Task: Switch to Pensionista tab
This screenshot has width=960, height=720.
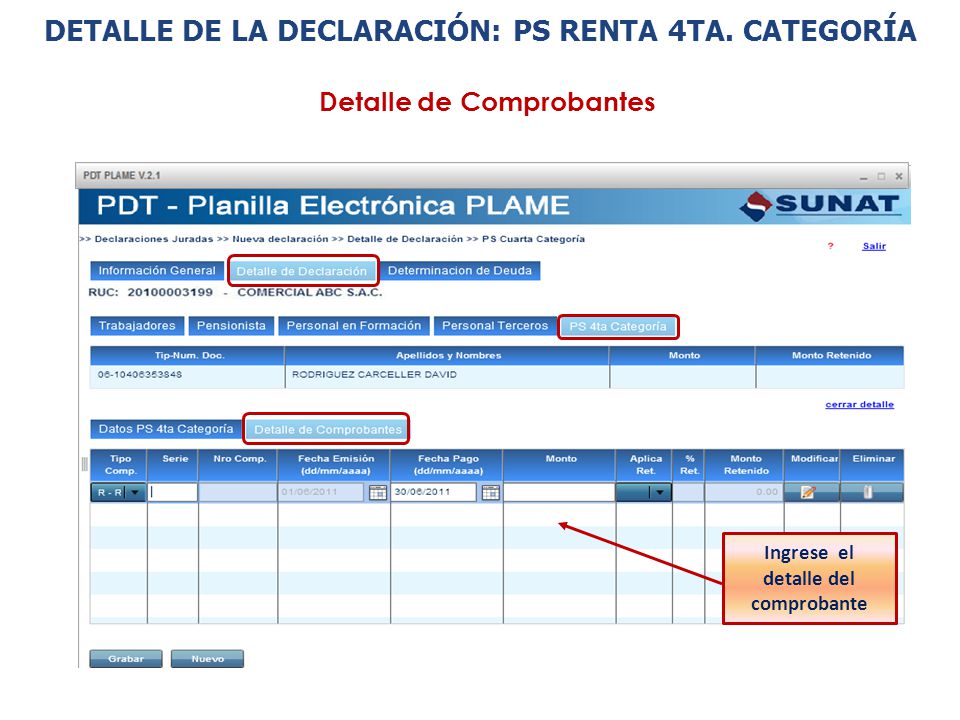Action: 231,326
